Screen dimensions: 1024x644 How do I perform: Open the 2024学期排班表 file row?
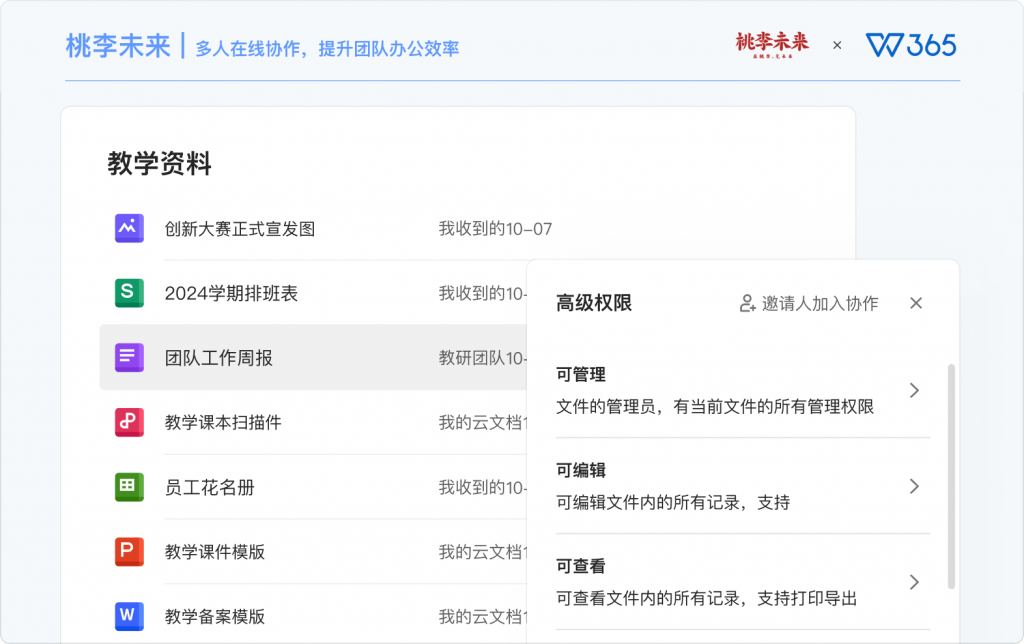point(313,293)
